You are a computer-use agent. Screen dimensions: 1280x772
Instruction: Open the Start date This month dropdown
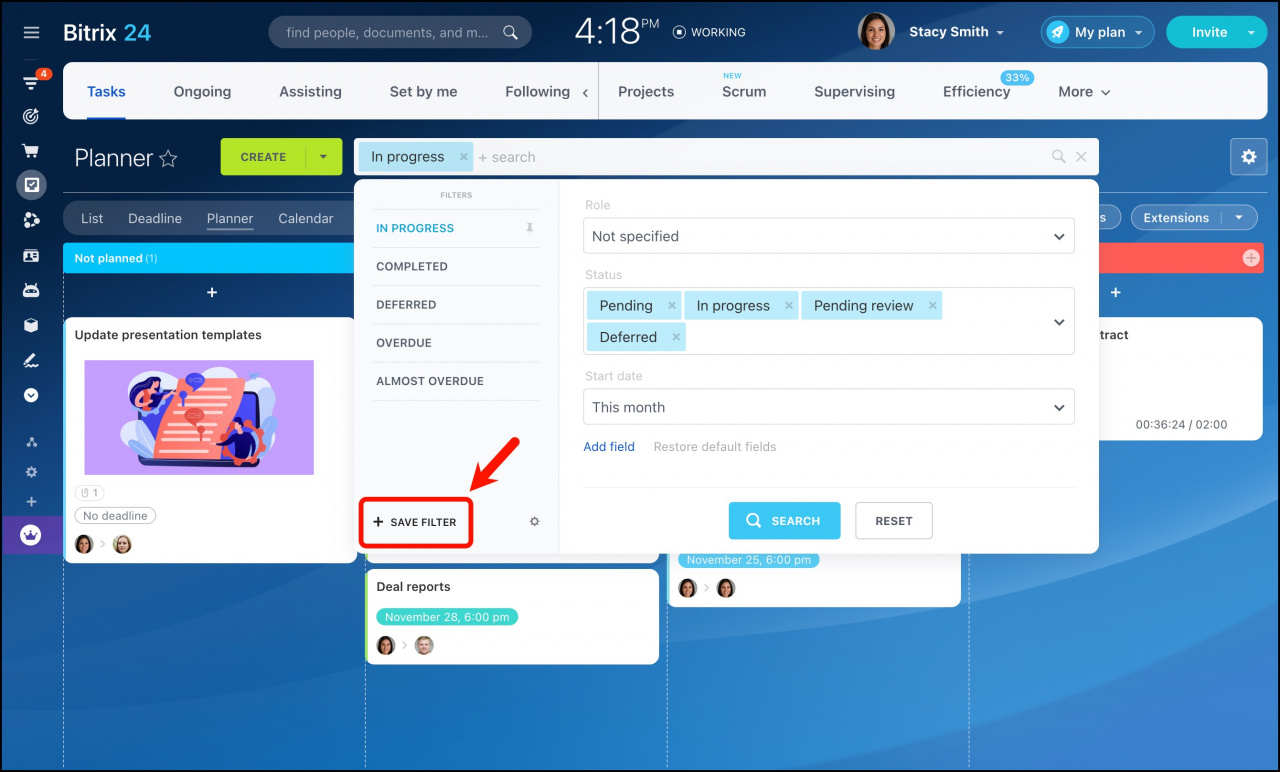[829, 407]
